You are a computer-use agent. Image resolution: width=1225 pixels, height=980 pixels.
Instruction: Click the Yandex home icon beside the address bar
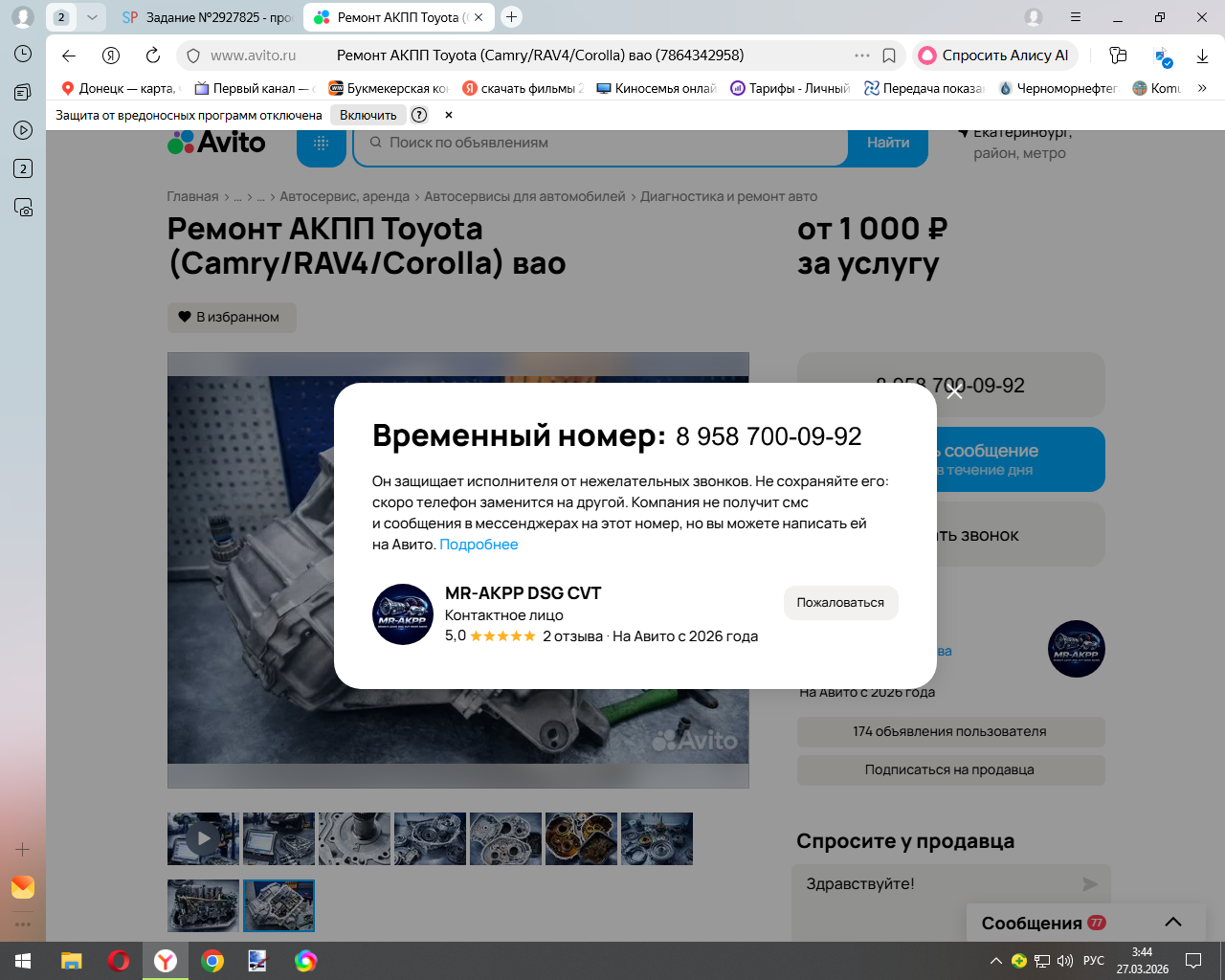[111, 56]
